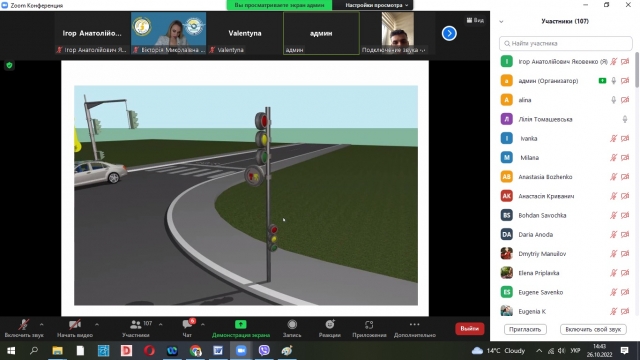Change layout with Вид button
Screen dimensions: 640x360
click(475, 20)
